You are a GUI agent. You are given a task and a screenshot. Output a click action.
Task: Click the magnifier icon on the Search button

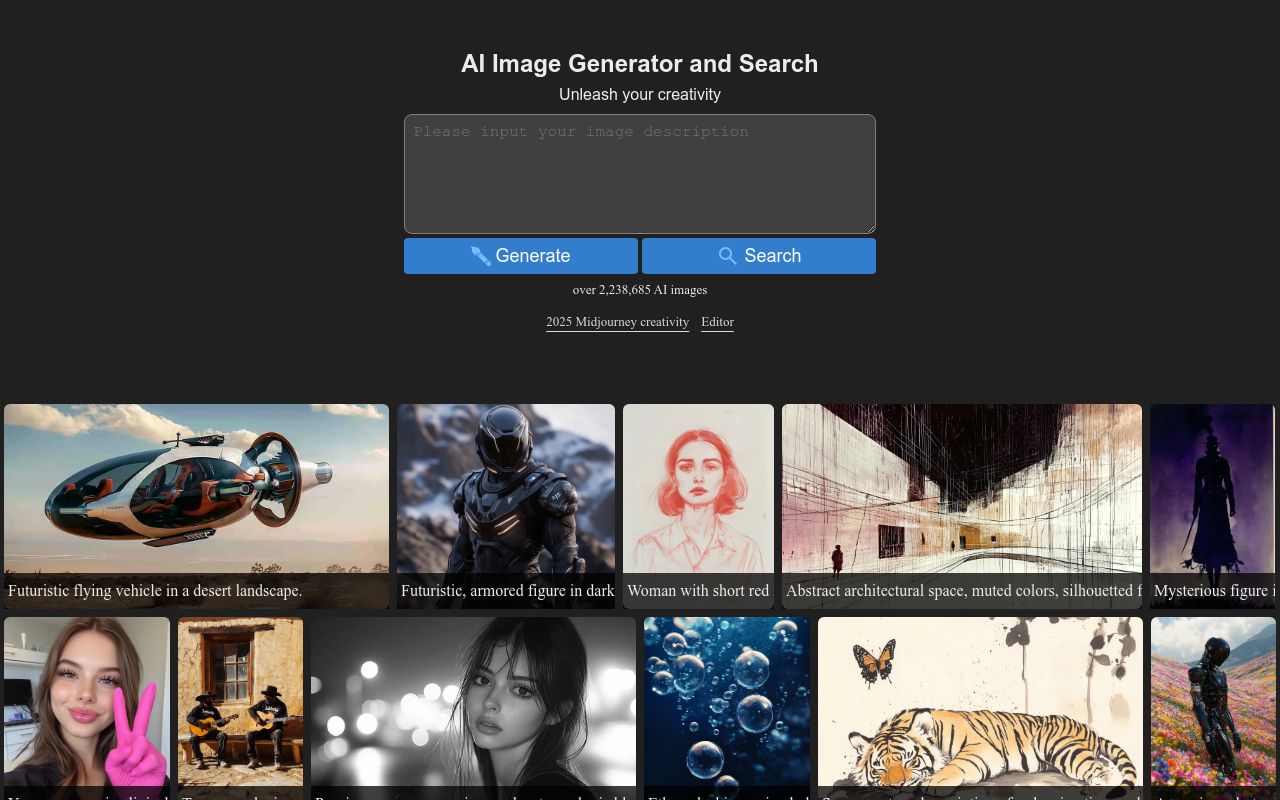coord(728,256)
